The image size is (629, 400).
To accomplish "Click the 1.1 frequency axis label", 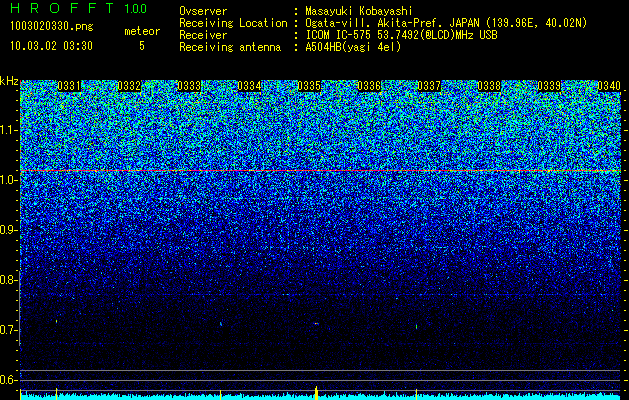I will click(x=8, y=130).
